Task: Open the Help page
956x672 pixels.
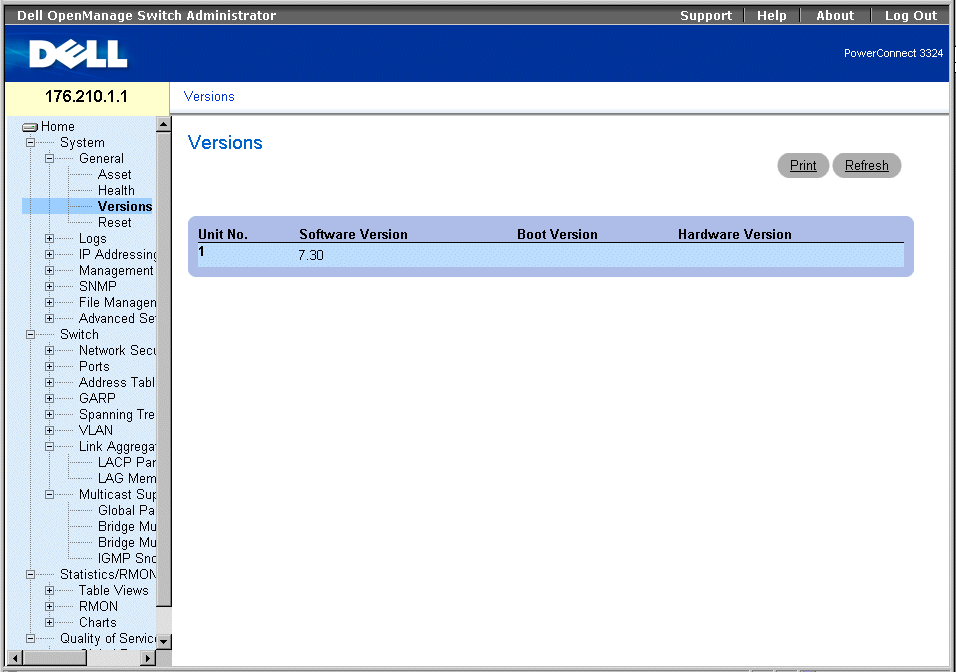Action: [771, 16]
